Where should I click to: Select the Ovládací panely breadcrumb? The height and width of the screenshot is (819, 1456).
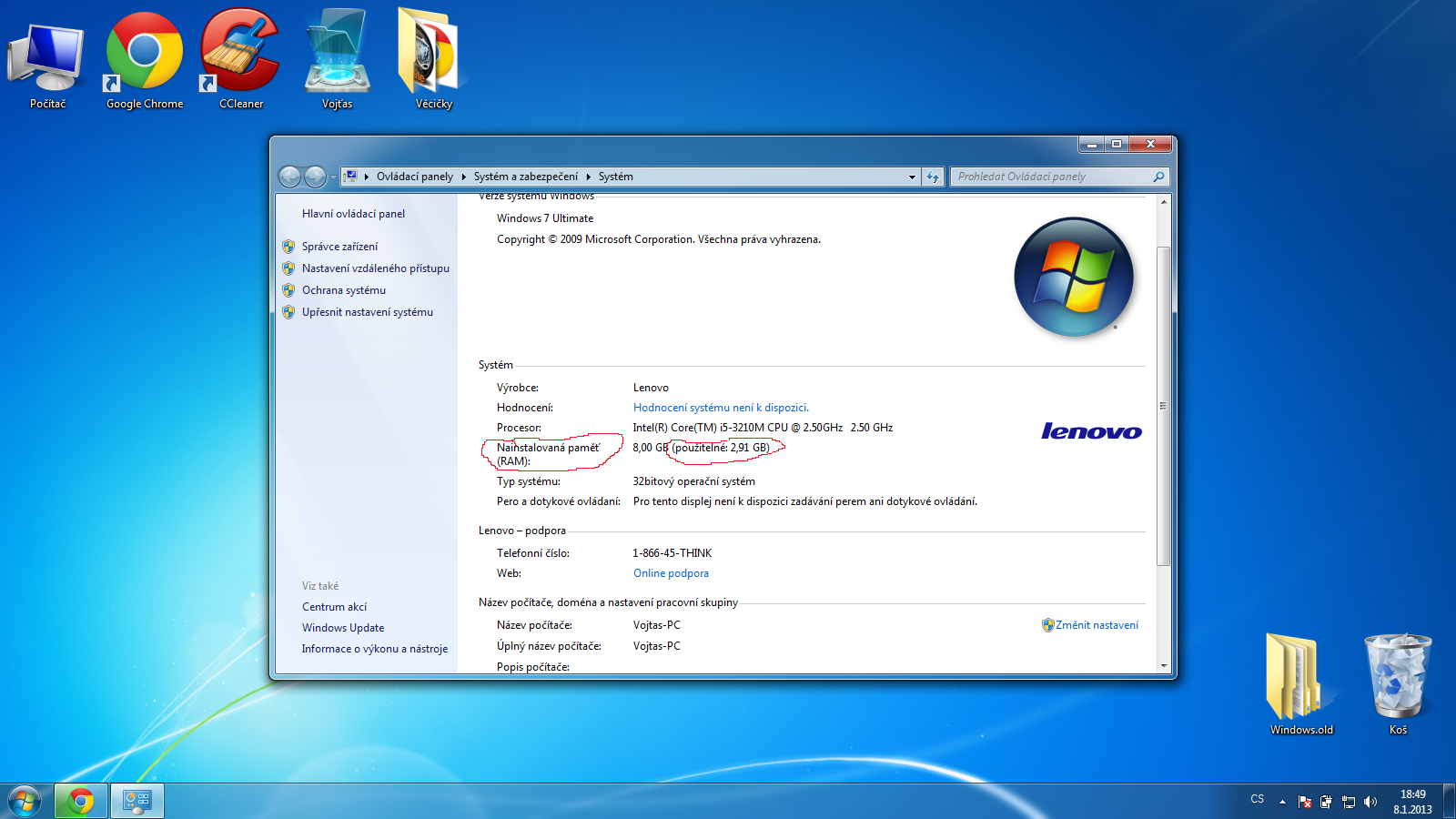click(415, 177)
